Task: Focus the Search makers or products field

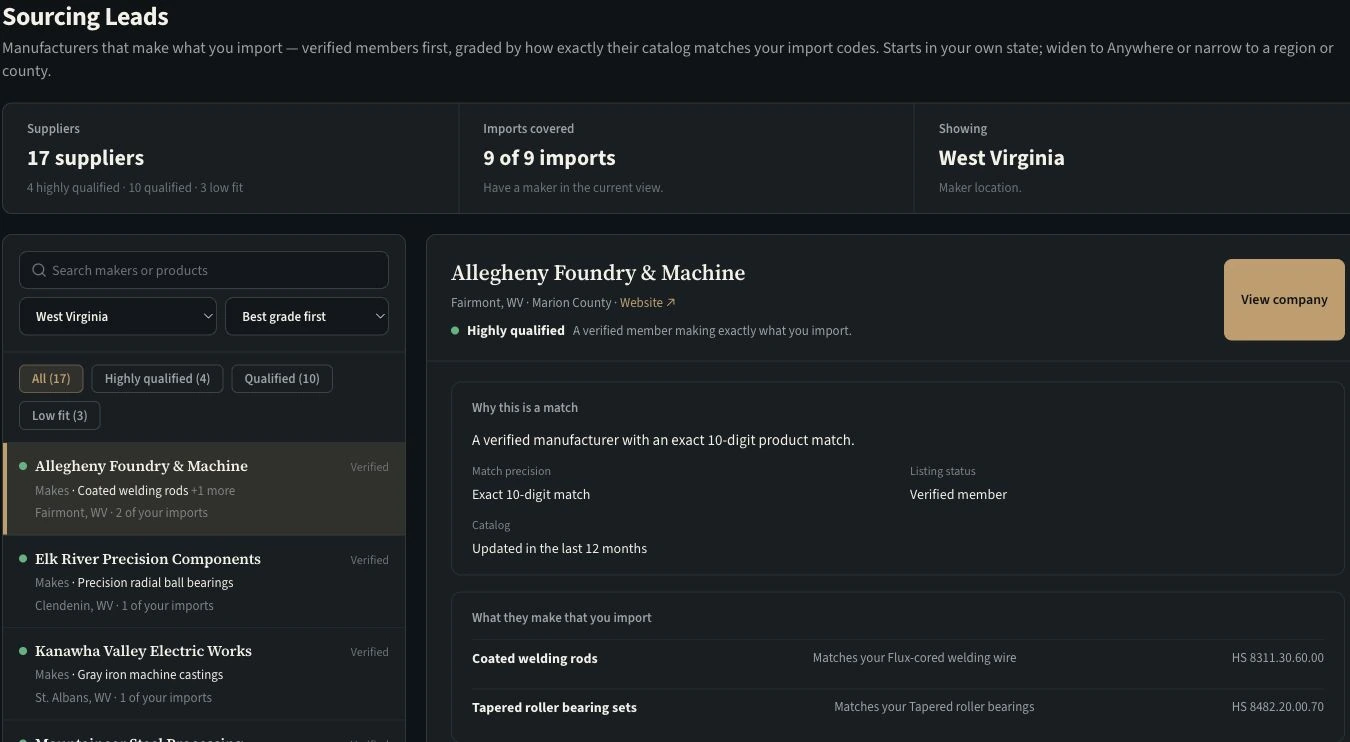Action: click(204, 270)
